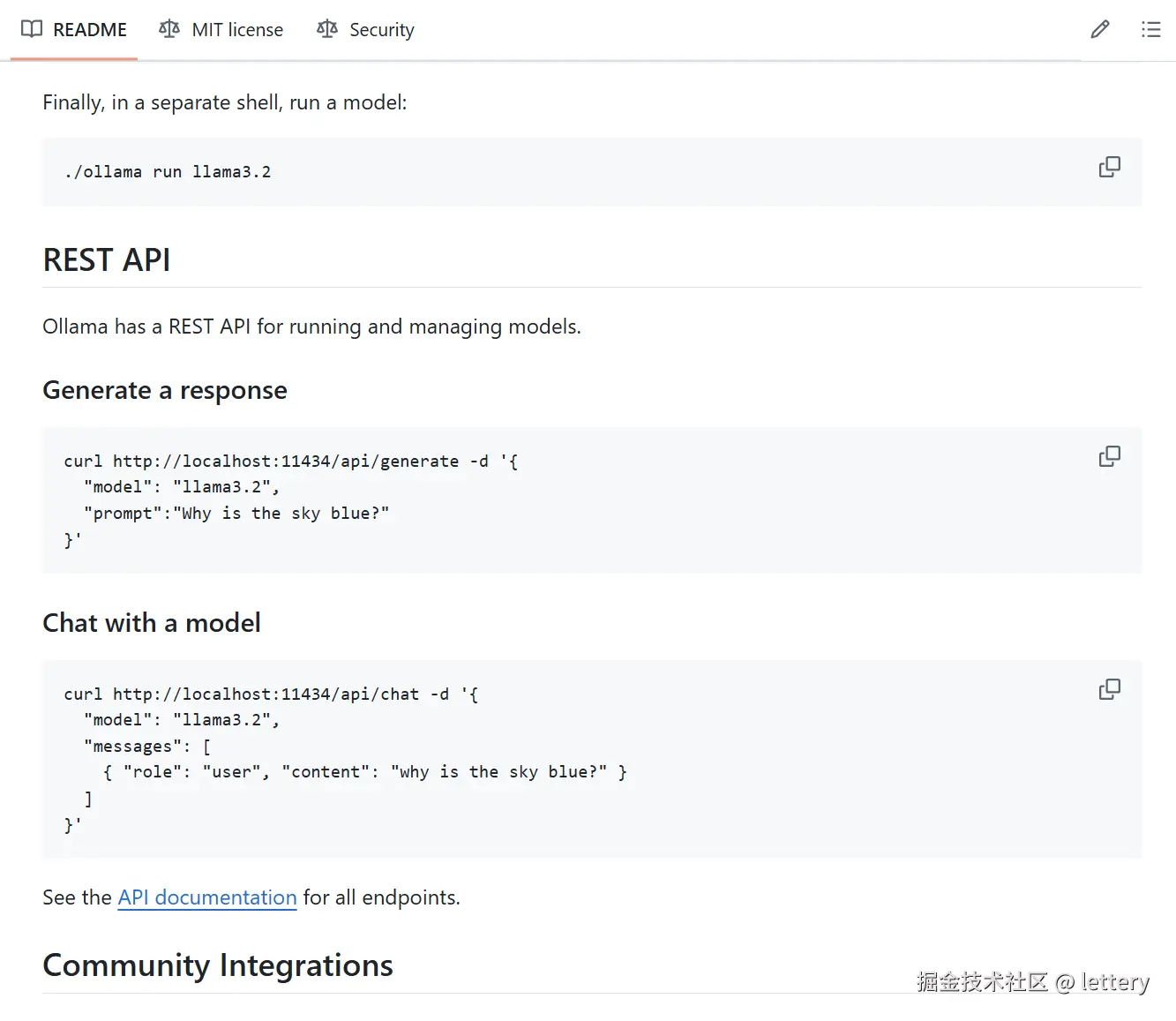Viewport: 1176px width, 1021px height.
Task: Open the Security tab
Action: [381, 30]
